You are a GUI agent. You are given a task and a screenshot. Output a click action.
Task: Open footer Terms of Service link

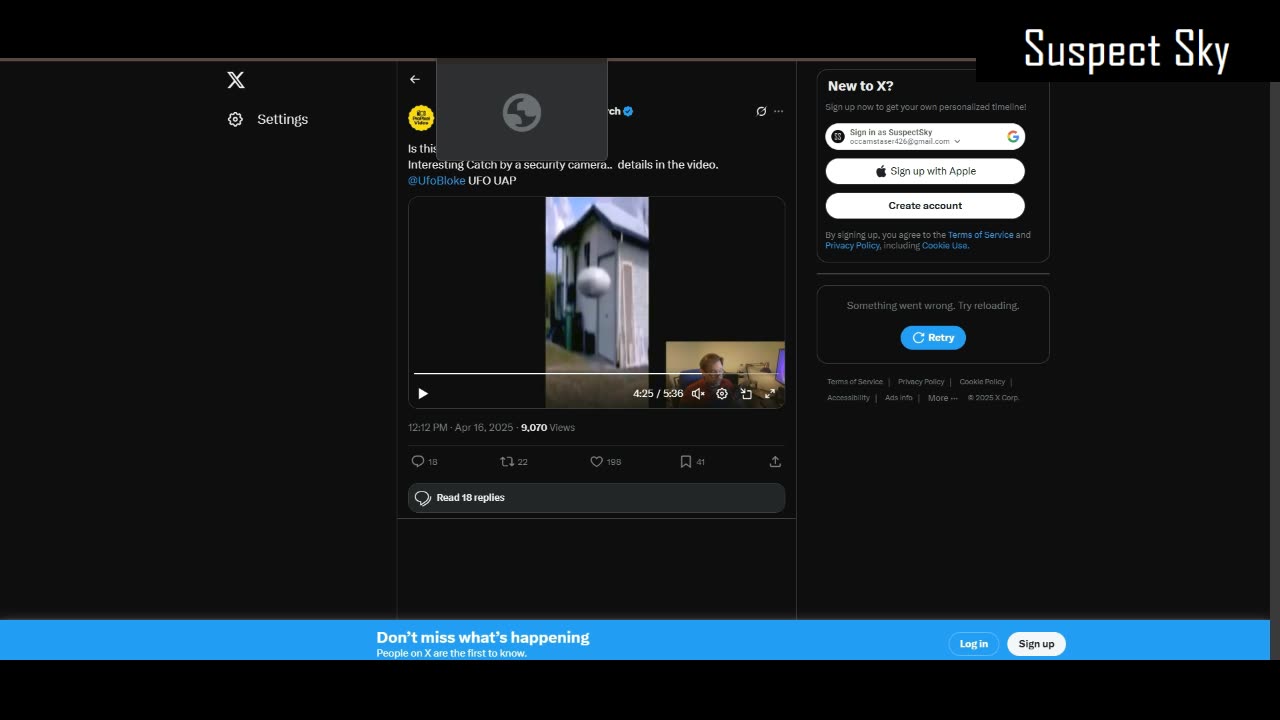[x=855, y=382]
